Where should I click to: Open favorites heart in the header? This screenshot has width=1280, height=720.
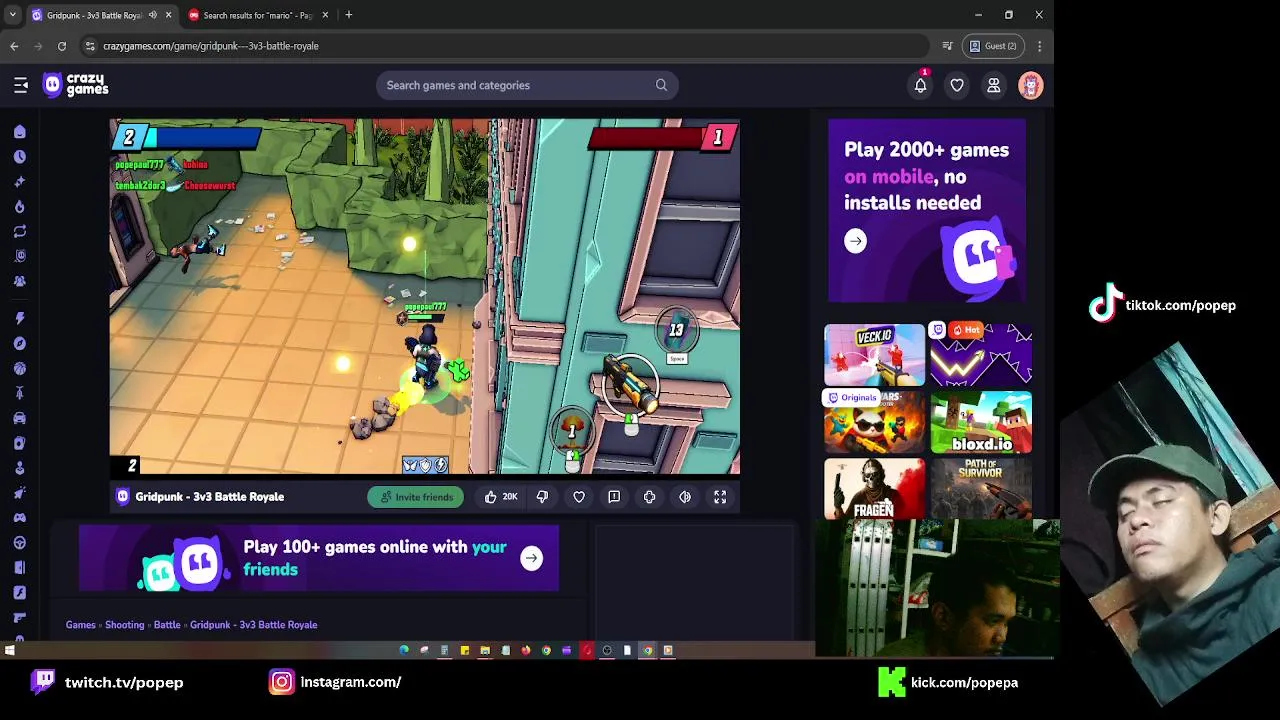pos(957,85)
